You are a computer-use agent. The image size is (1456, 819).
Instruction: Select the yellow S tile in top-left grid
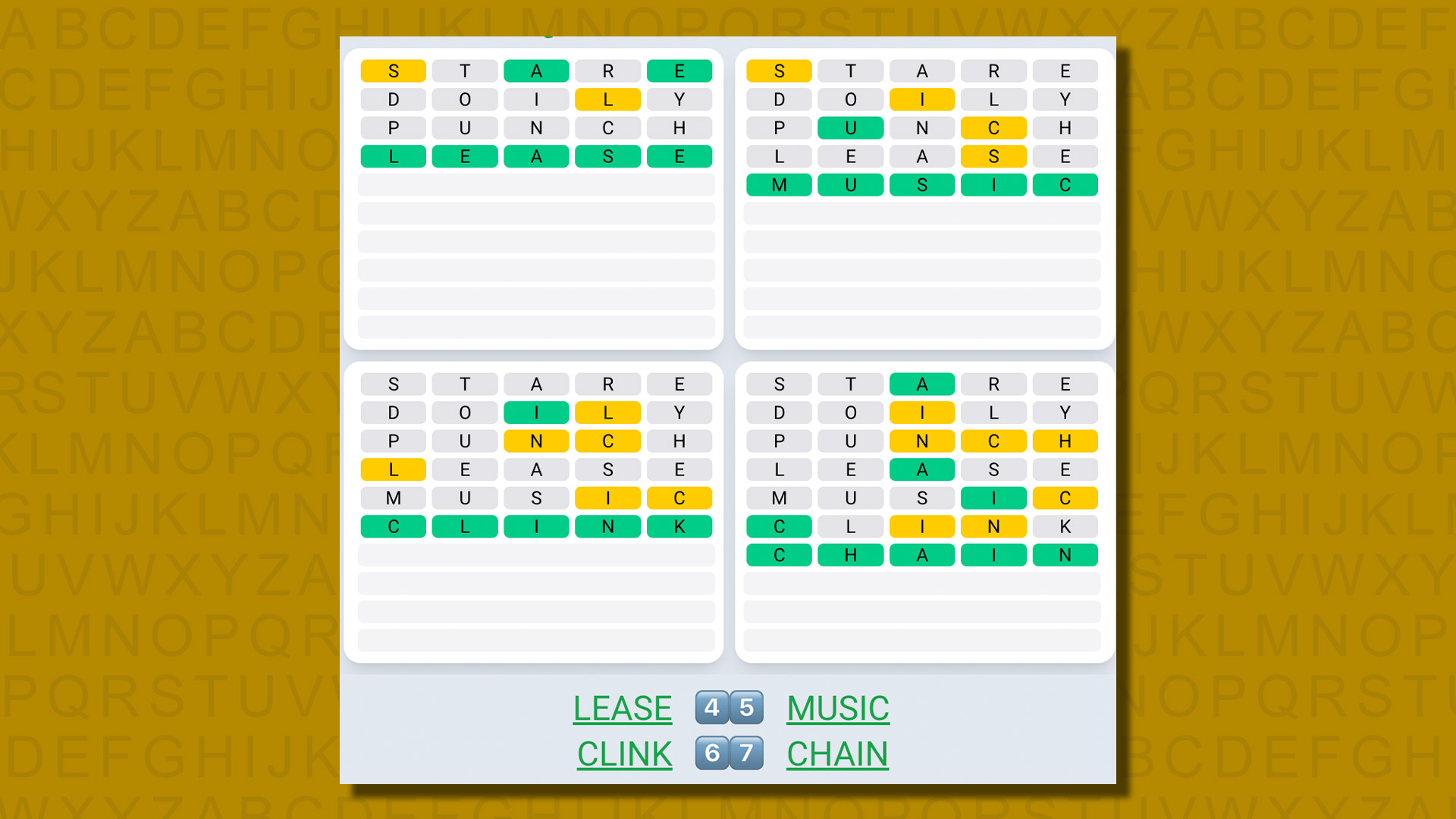tap(395, 69)
